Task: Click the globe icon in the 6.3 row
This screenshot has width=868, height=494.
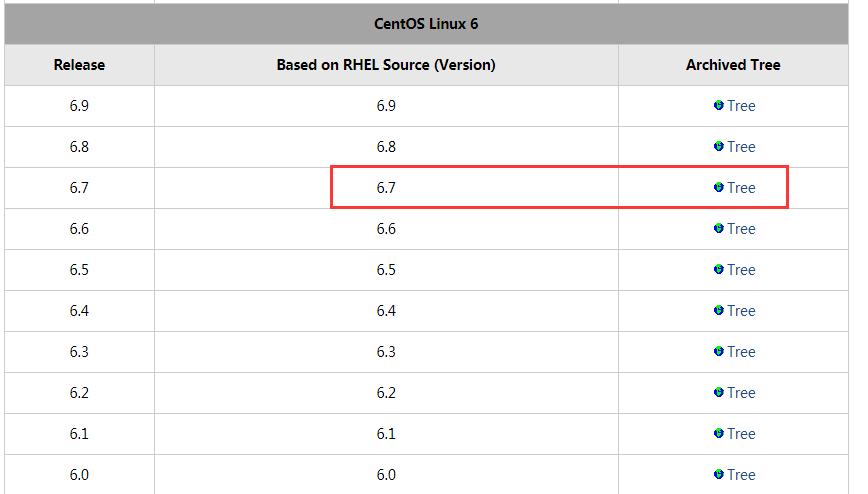Action: click(x=719, y=351)
